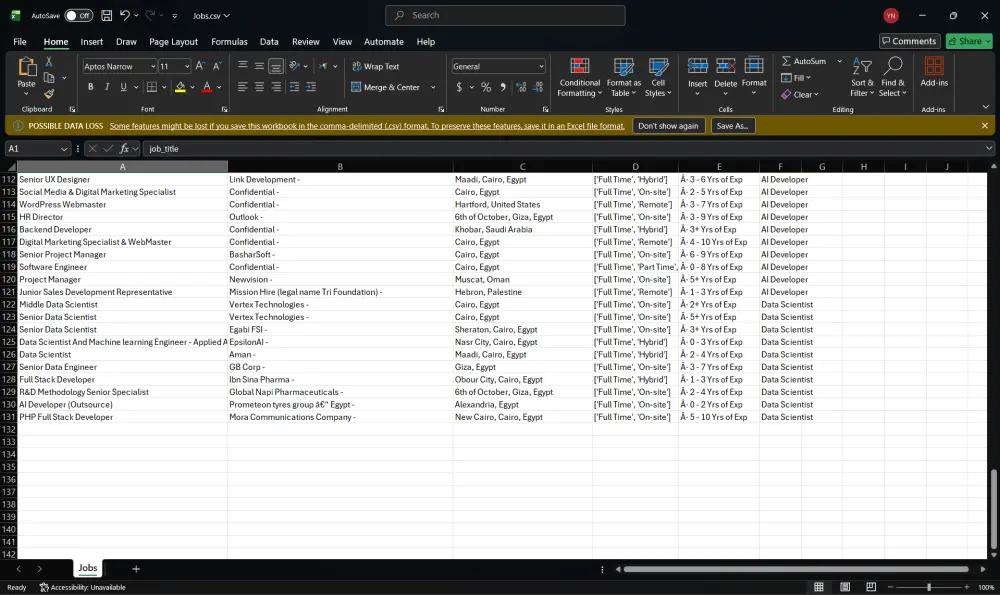Switch to the Review tab
The width and height of the screenshot is (1000, 595).
[x=305, y=41]
